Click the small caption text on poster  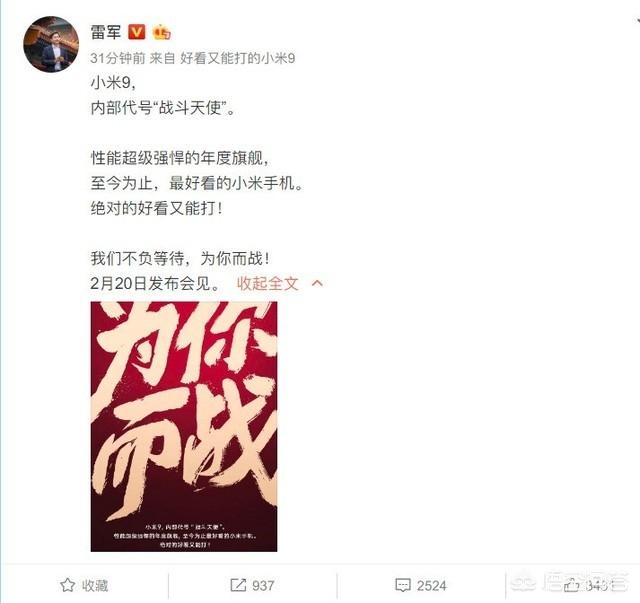[x=184, y=536]
